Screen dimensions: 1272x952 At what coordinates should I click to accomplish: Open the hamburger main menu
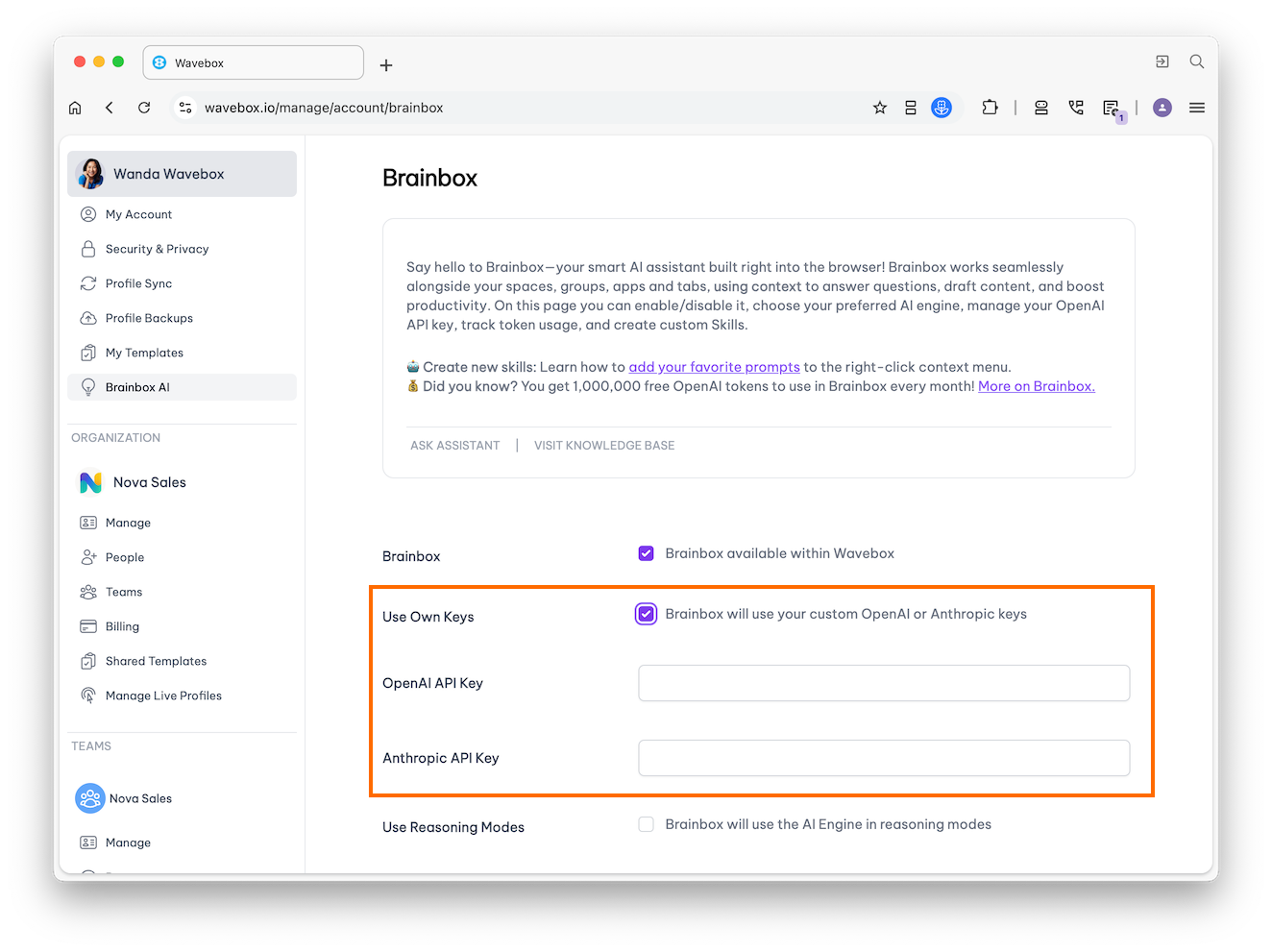[1197, 108]
